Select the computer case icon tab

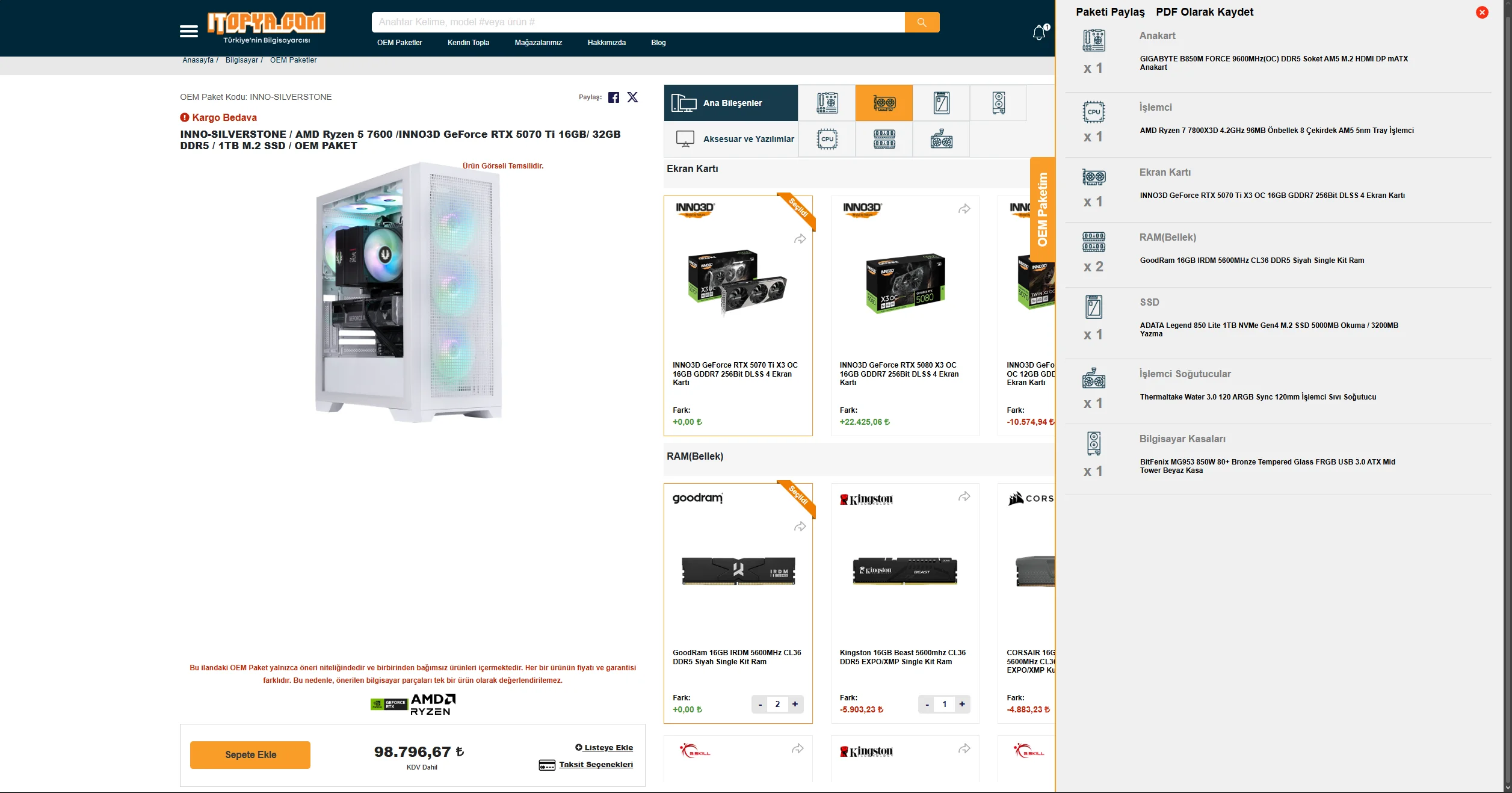[x=998, y=103]
